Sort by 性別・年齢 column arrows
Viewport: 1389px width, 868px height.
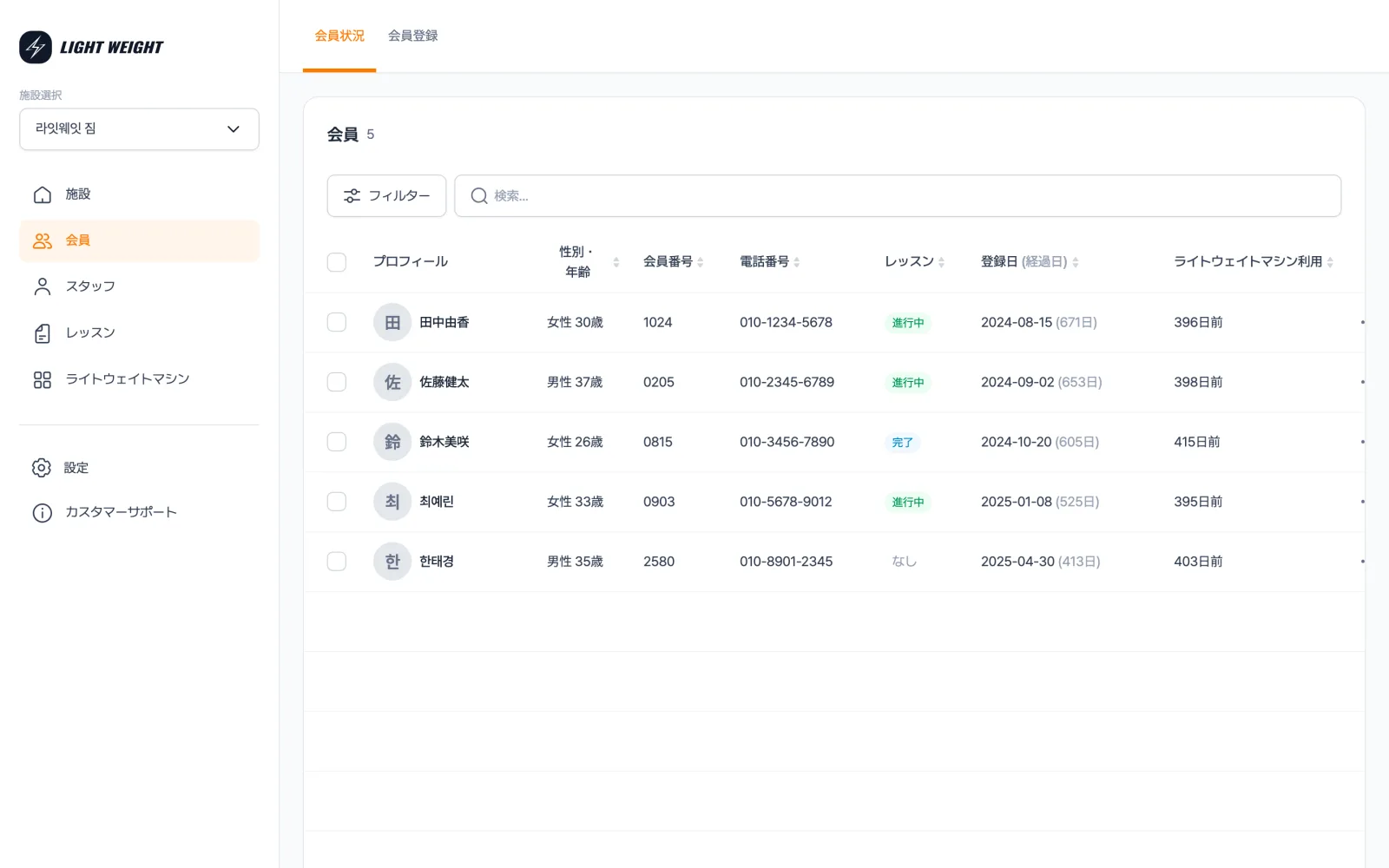616,262
